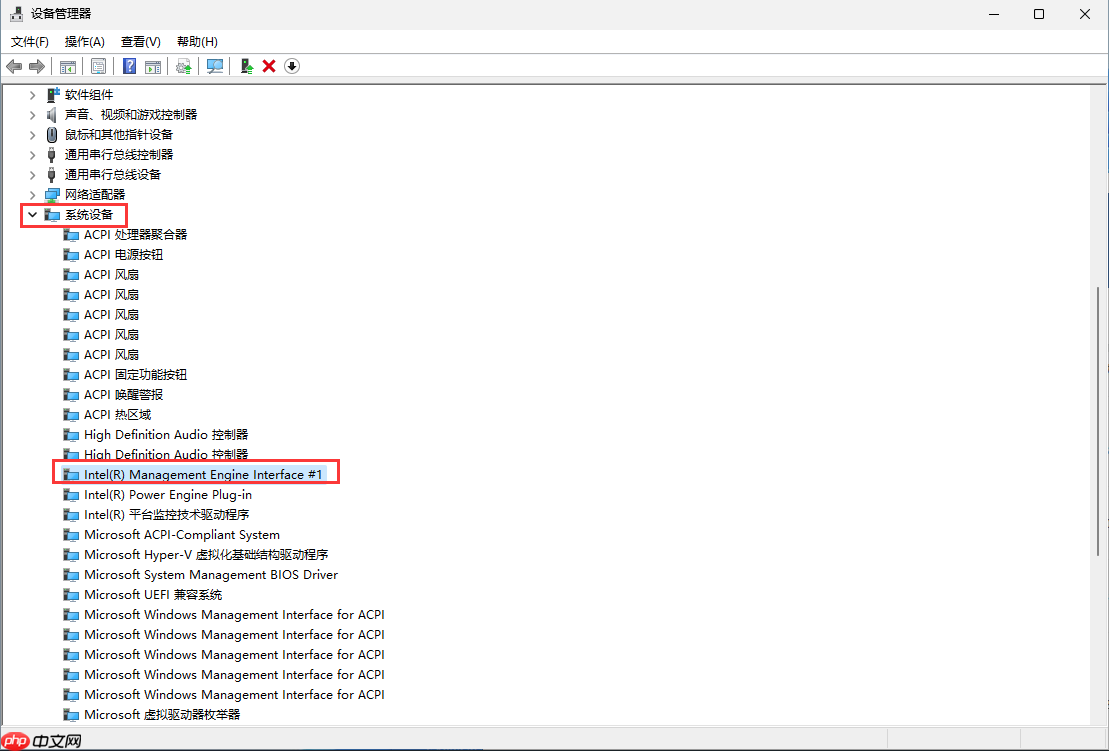This screenshot has height=751, width=1109.
Task: Select Microsoft Hyper-V 虚拟化基础结构驱动程序
Action: 206,554
